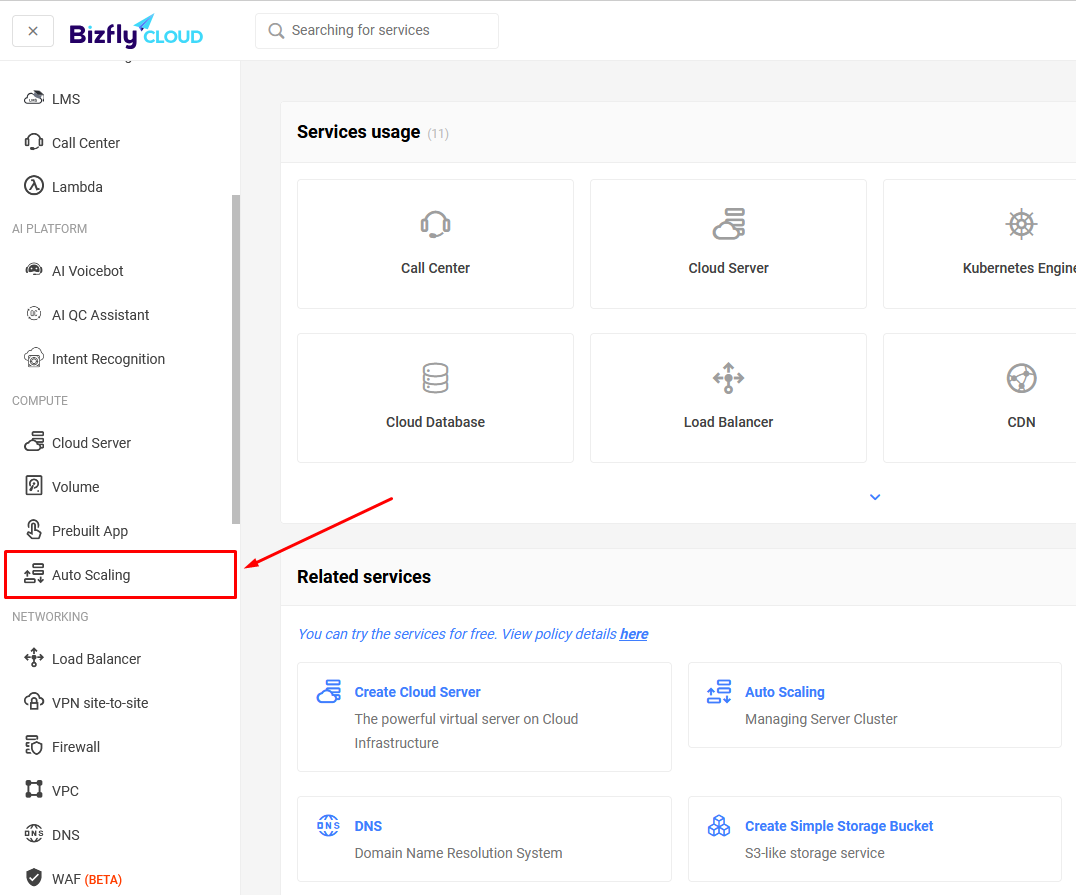Select the Lambda icon in sidebar
This screenshot has height=895, width=1076.
point(34,186)
